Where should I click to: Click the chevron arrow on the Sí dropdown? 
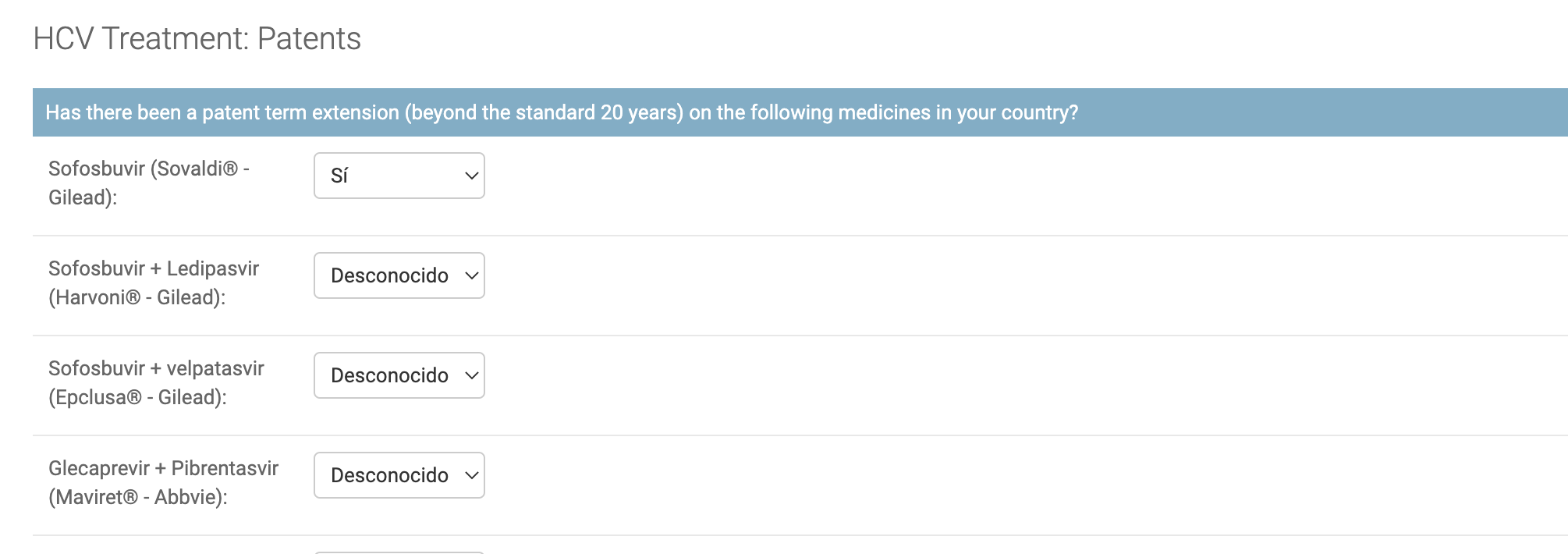click(x=471, y=176)
